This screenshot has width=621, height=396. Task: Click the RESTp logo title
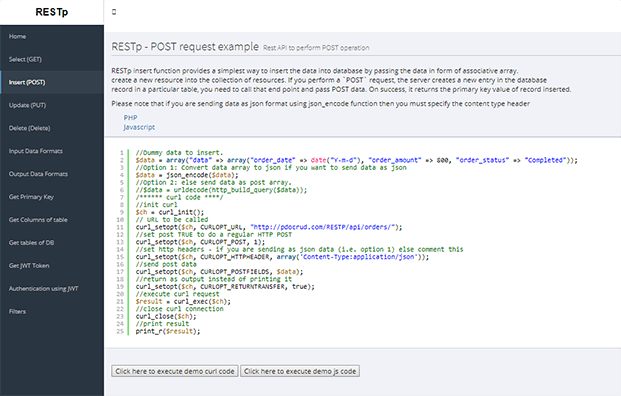tap(52, 12)
